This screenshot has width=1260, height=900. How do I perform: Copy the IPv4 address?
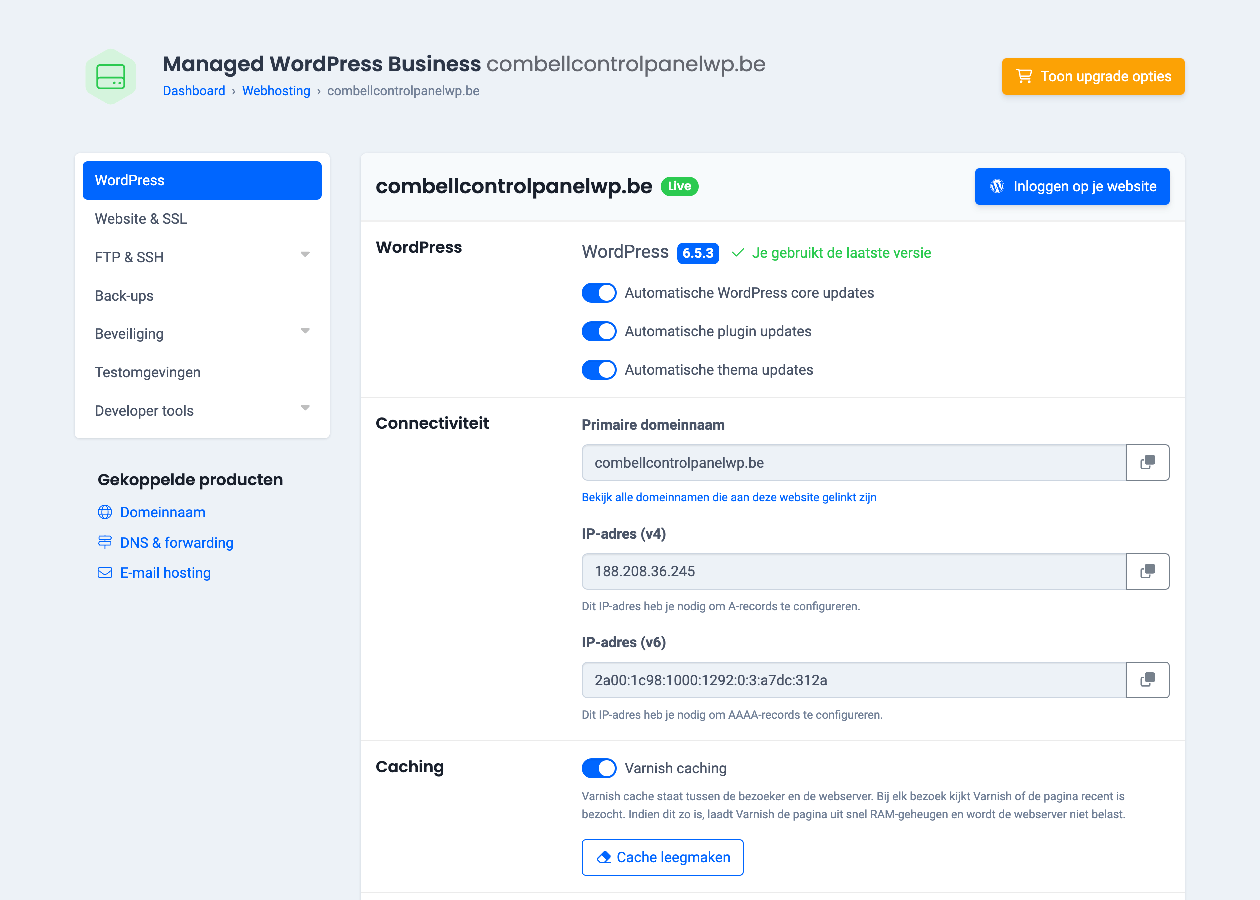pos(1148,572)
